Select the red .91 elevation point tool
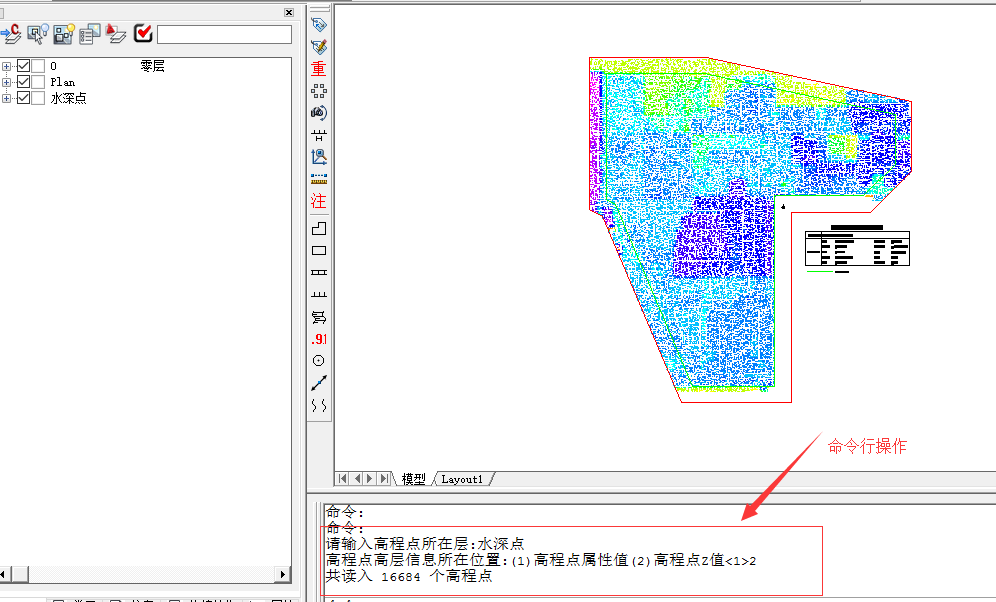The height and width of the screenshot is (602, 996). pos(319,339)
